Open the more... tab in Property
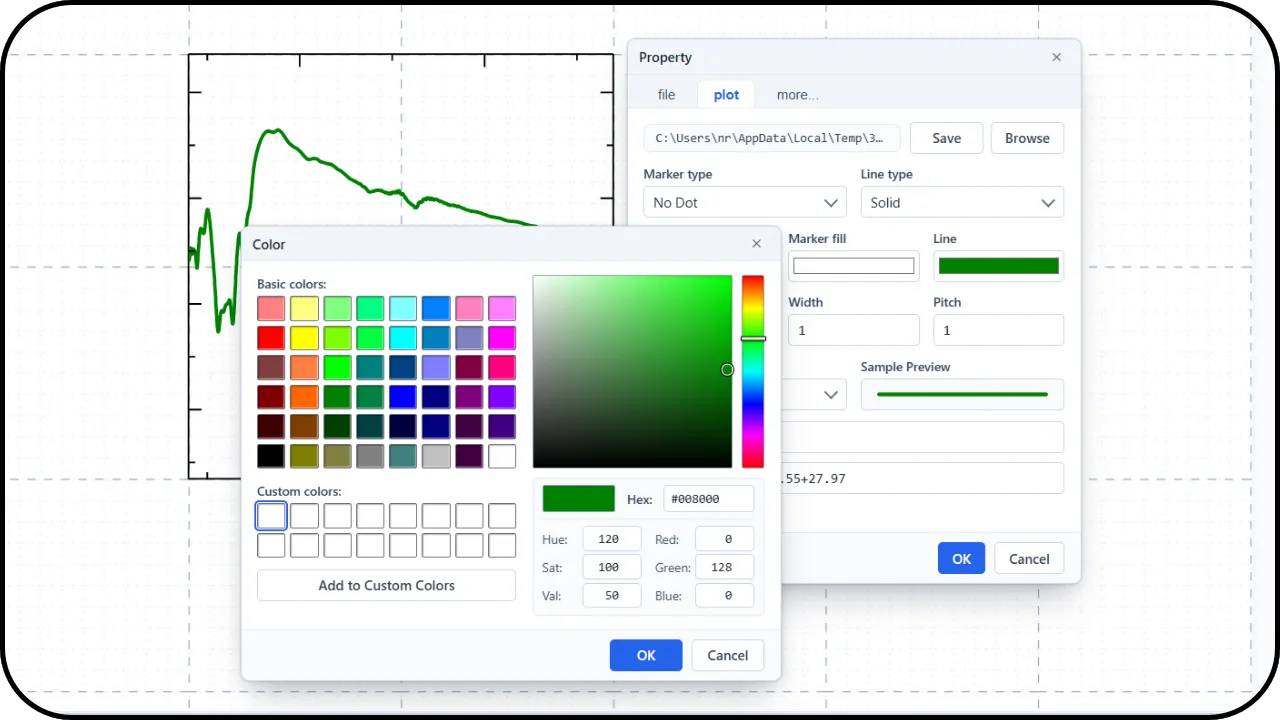This screenshot has height=720, width=1280. coord(797,95)
